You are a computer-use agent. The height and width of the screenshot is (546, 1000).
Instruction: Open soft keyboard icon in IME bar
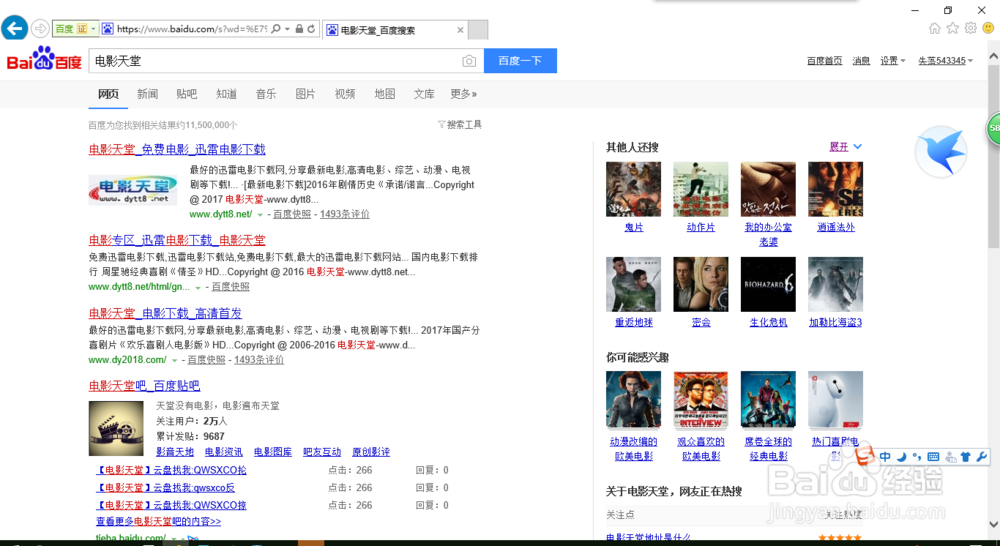point(934,457)
